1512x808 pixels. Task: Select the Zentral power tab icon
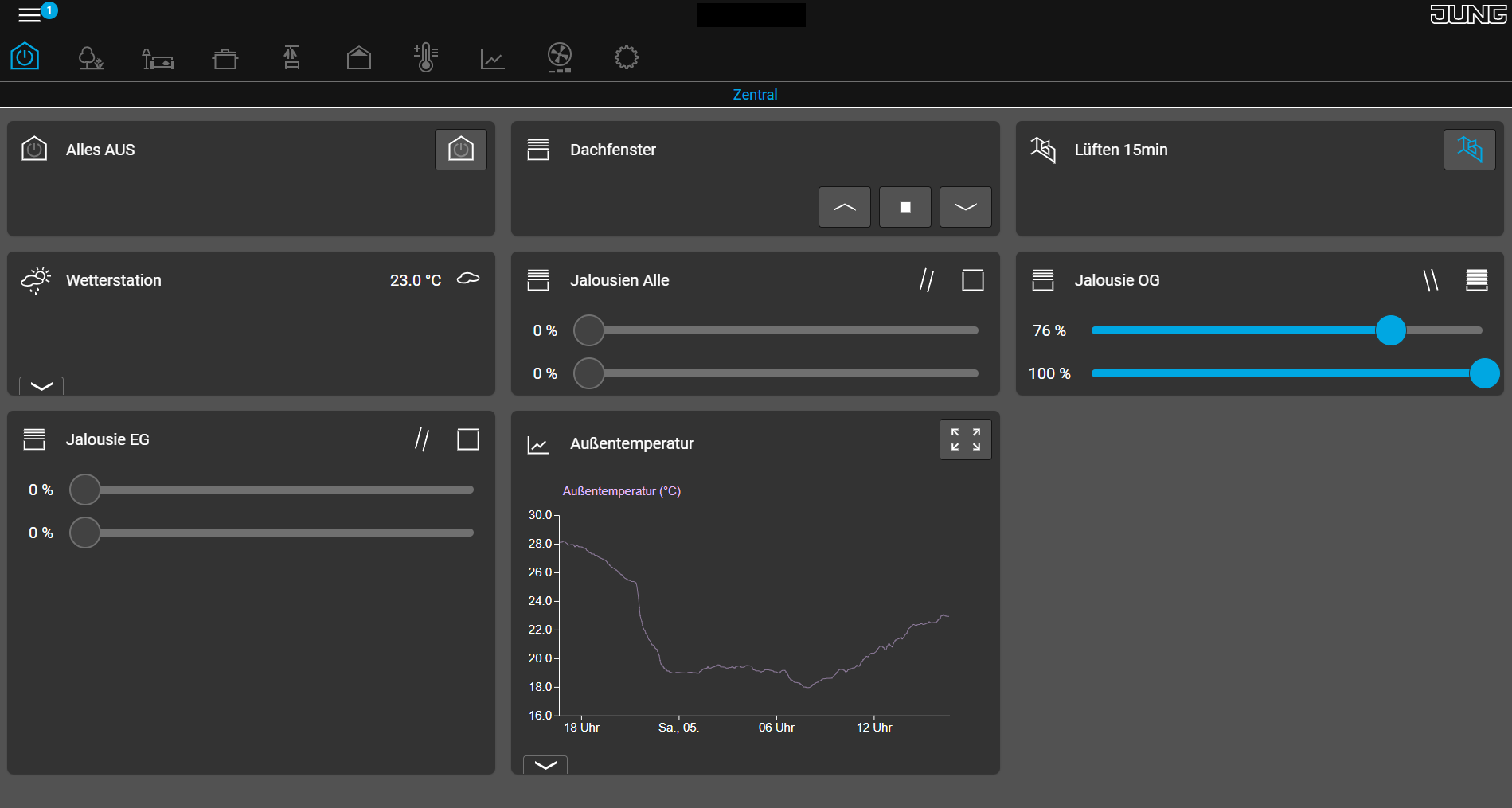click(25, 57)
